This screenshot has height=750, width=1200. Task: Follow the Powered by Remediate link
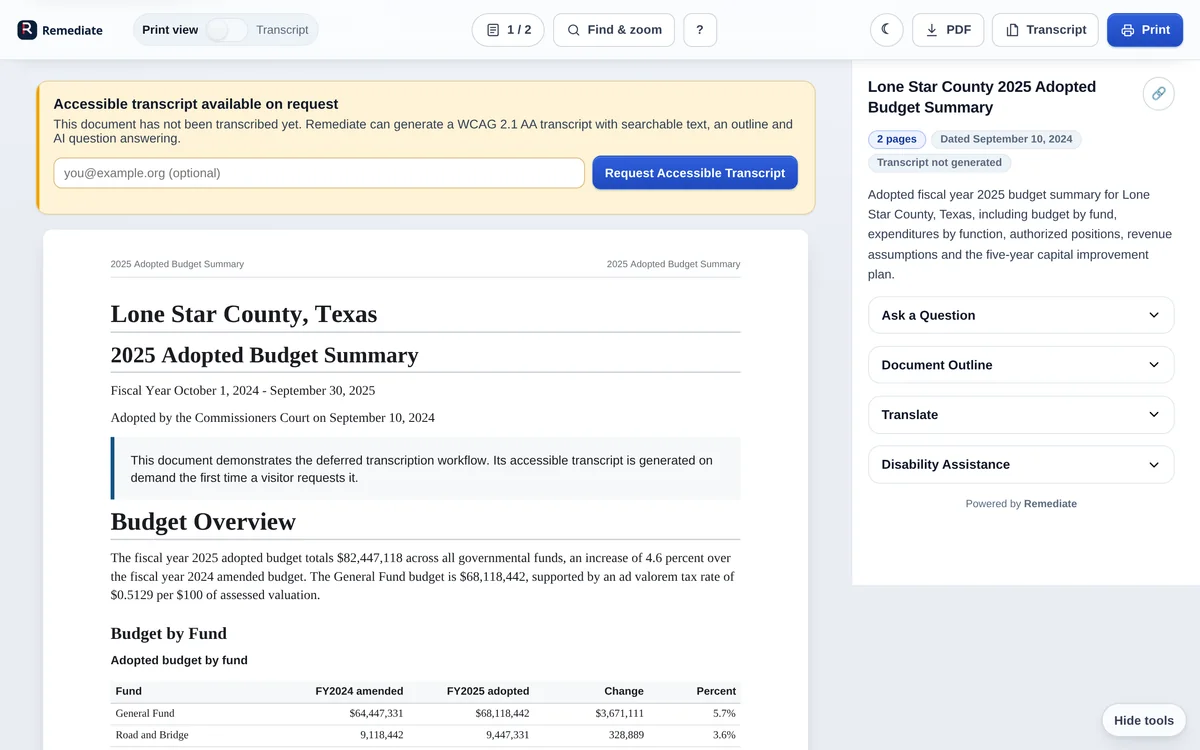(1050, 504)
